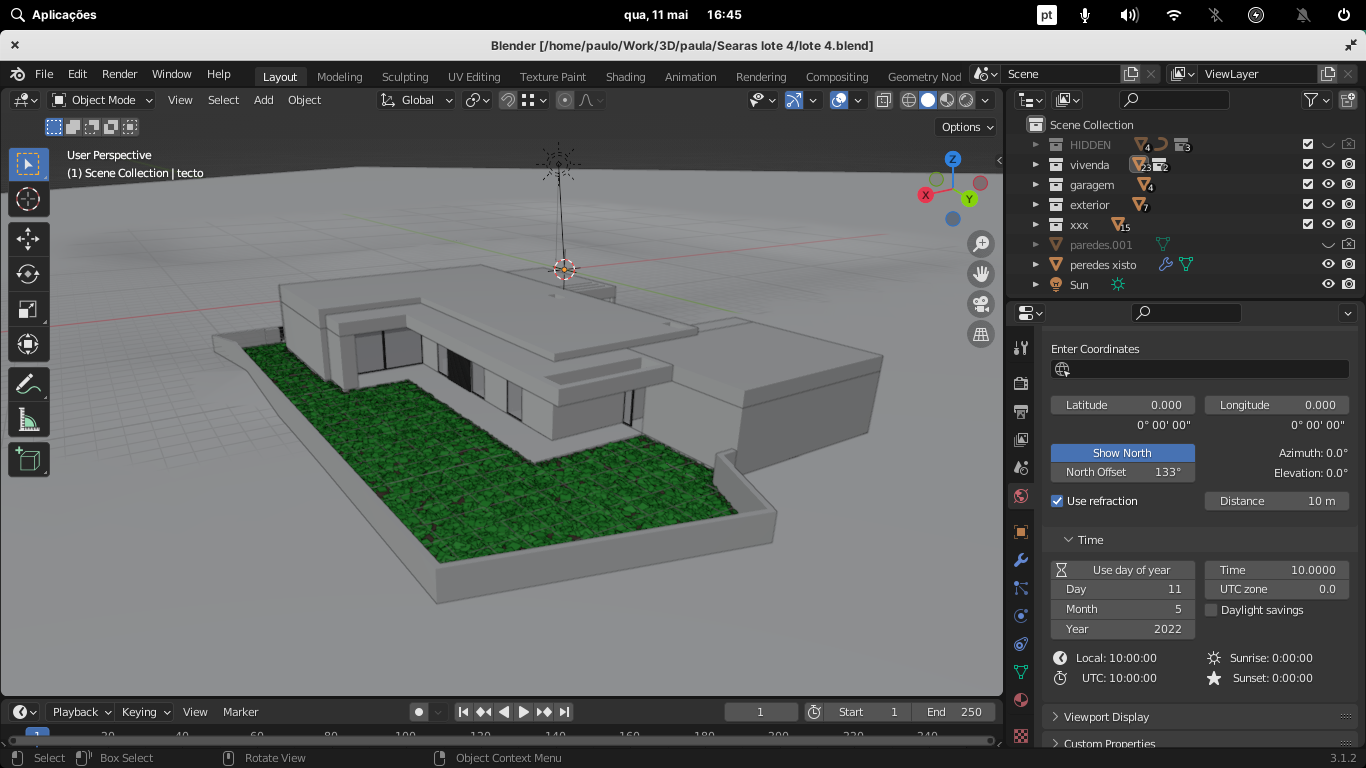The image size is (1366, 768).
Task: Open the Object Mode dropdown
Action: click(x=103, y=100)
